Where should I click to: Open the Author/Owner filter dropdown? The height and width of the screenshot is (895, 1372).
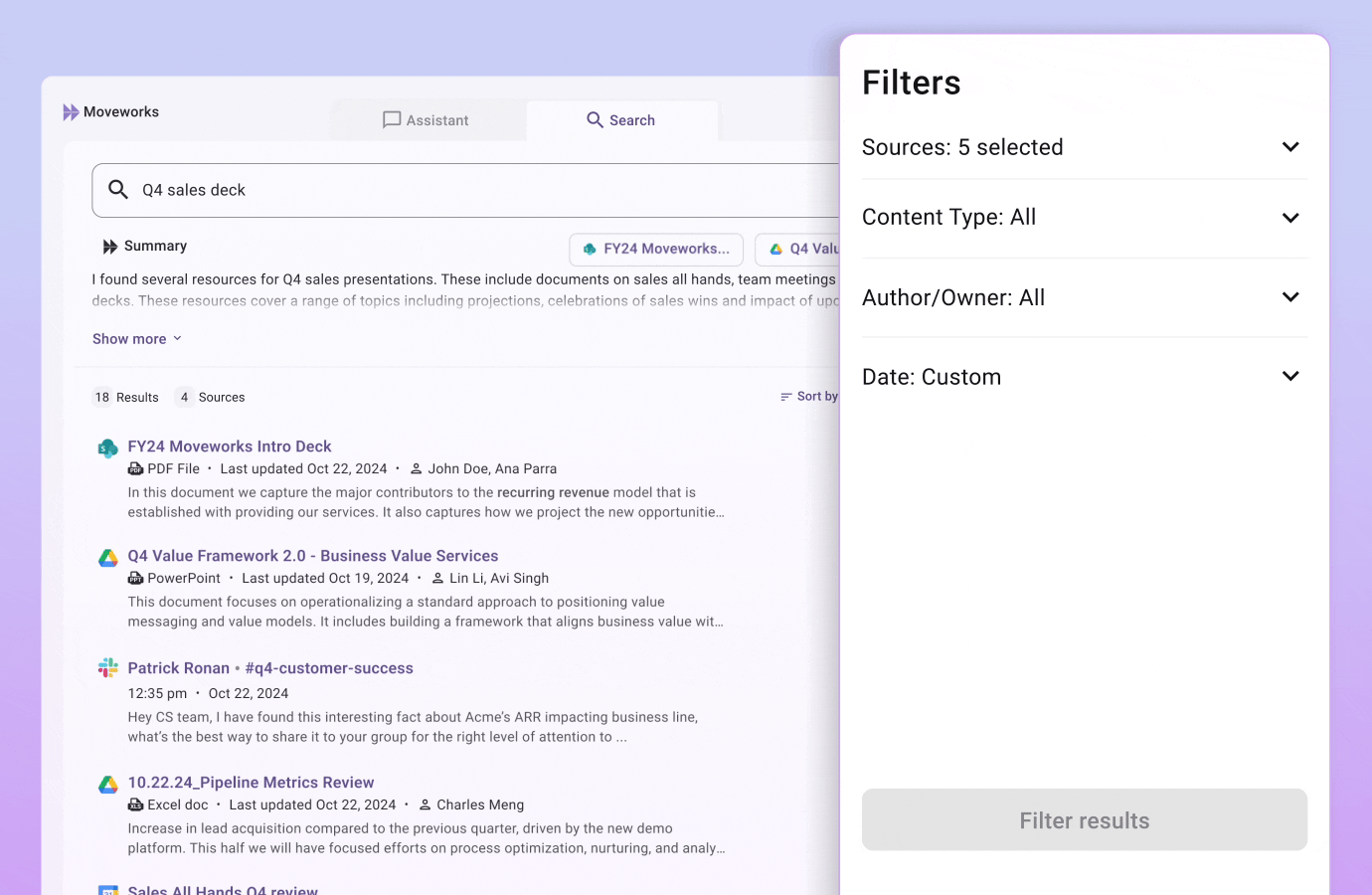[x=1289, y=297]
